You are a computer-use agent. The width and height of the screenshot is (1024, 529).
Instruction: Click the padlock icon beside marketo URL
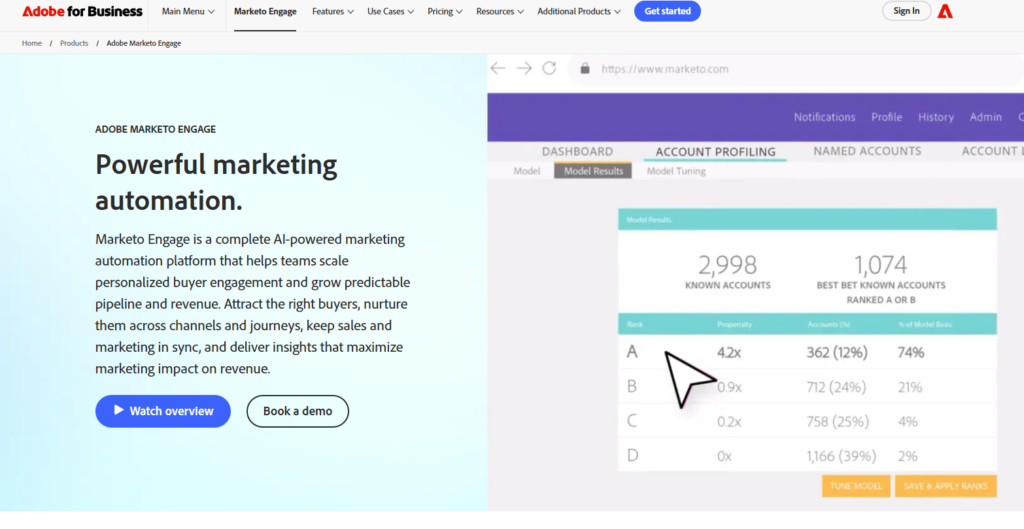click(x=584, y=69)
